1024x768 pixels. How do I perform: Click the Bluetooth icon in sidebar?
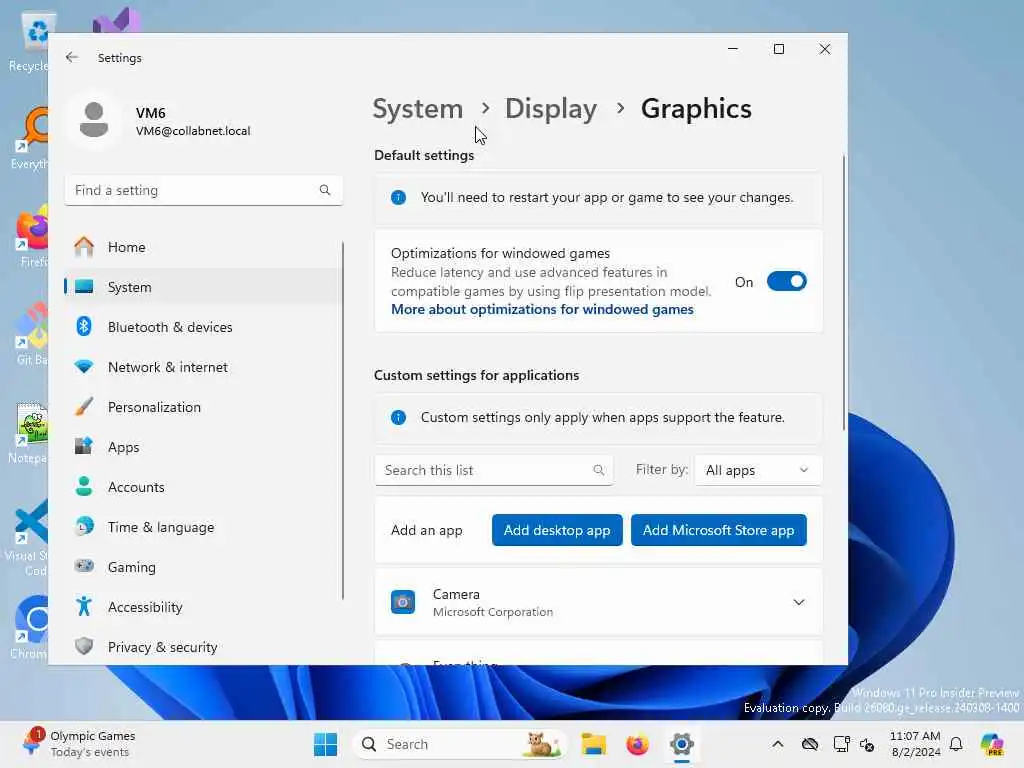coord(84,327)
